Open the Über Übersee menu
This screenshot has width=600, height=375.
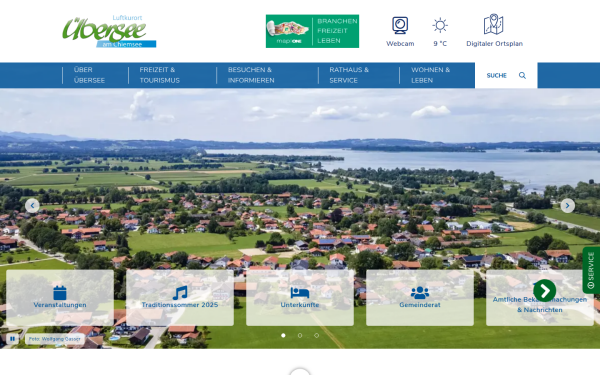(89, 75)
